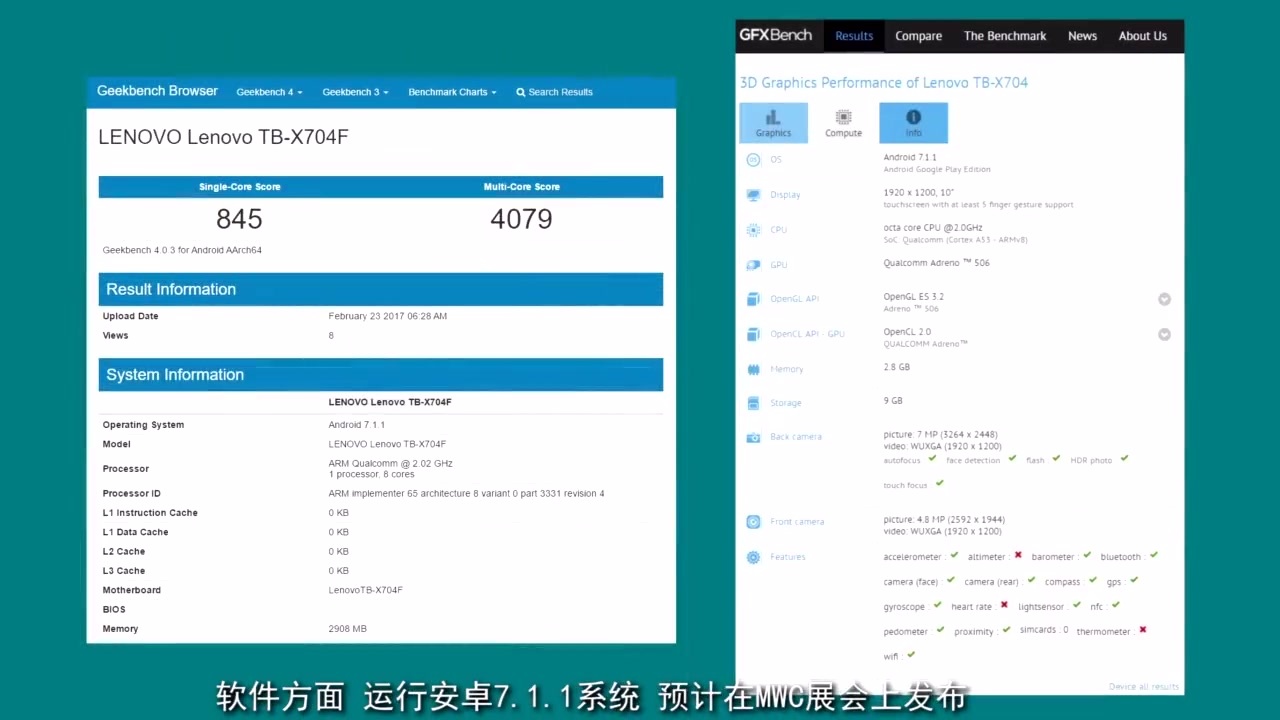Screen dimensions: 1280x720
Task: Click the 3D Graphics Performance heading
Action: click(884, 83)
